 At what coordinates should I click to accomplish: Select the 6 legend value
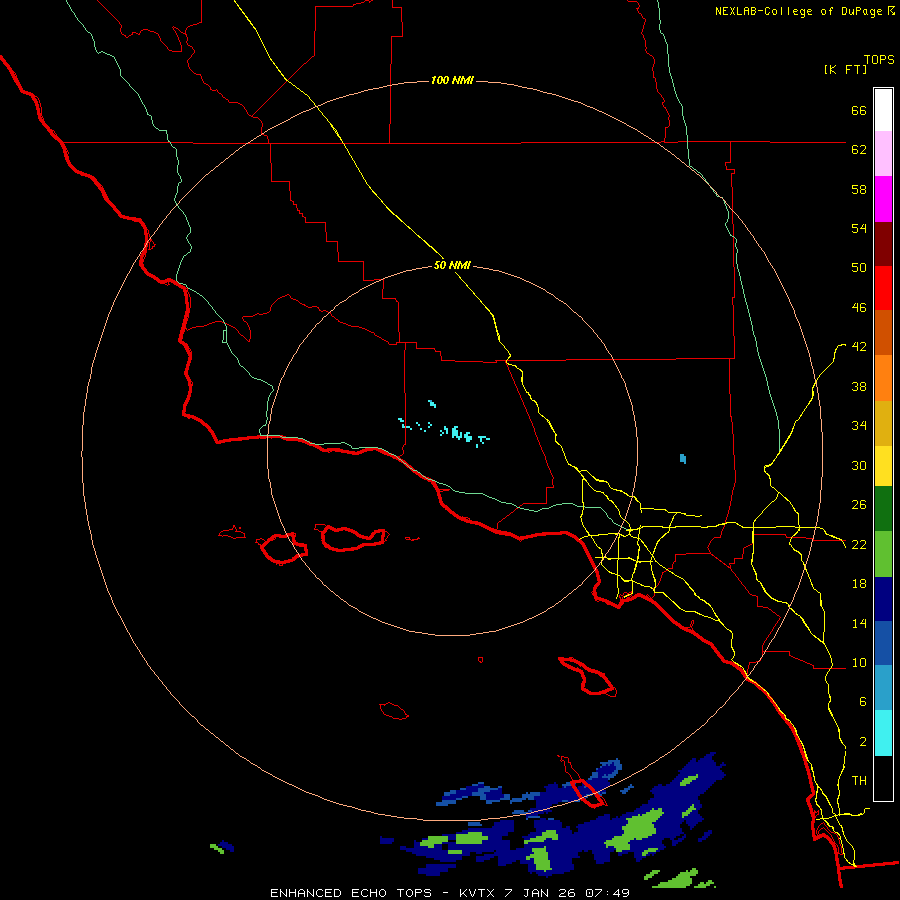tap(862, 701)
